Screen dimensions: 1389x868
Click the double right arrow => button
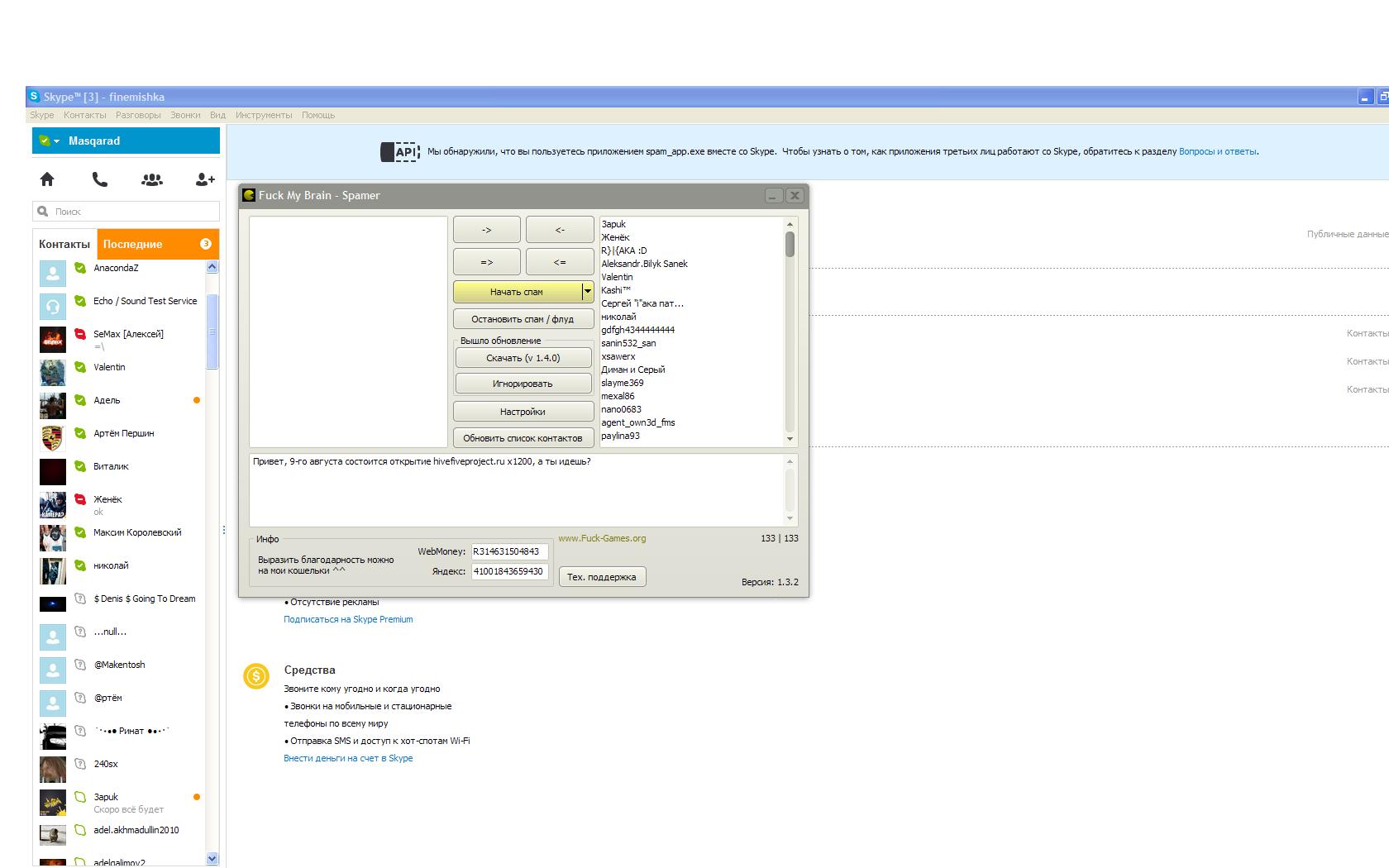click(487, 262)
